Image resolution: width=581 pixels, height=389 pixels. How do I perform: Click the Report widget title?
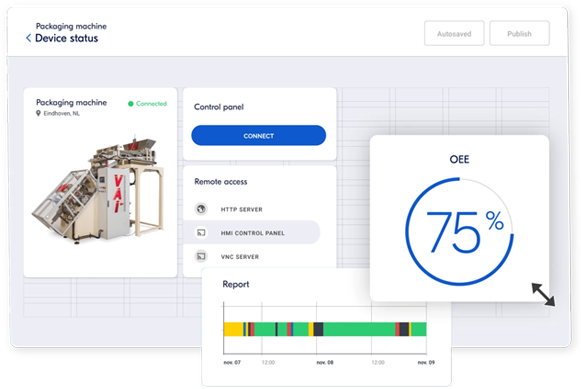(236, 284)
